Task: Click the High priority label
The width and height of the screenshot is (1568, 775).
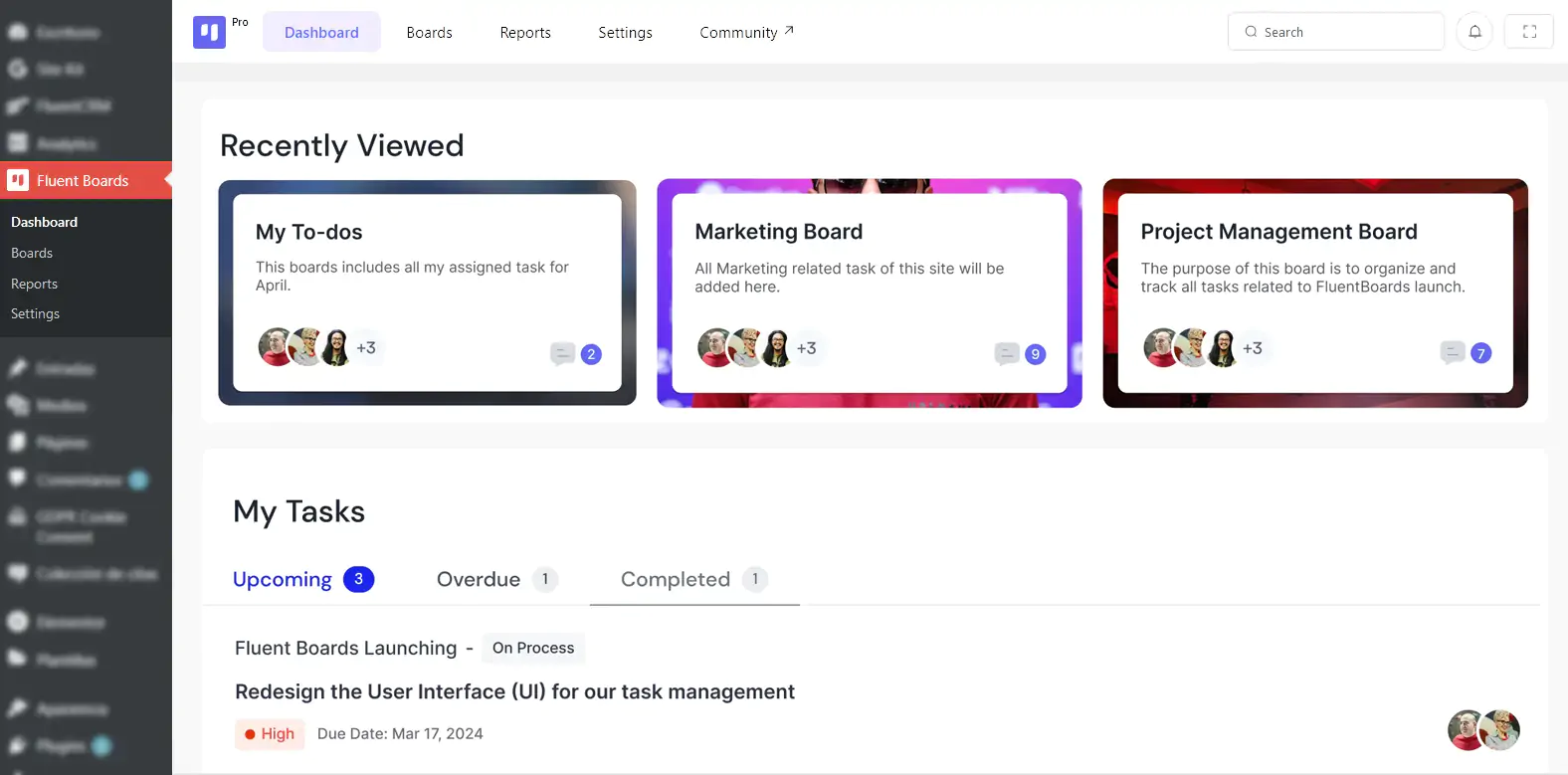Action: point(270,733)
